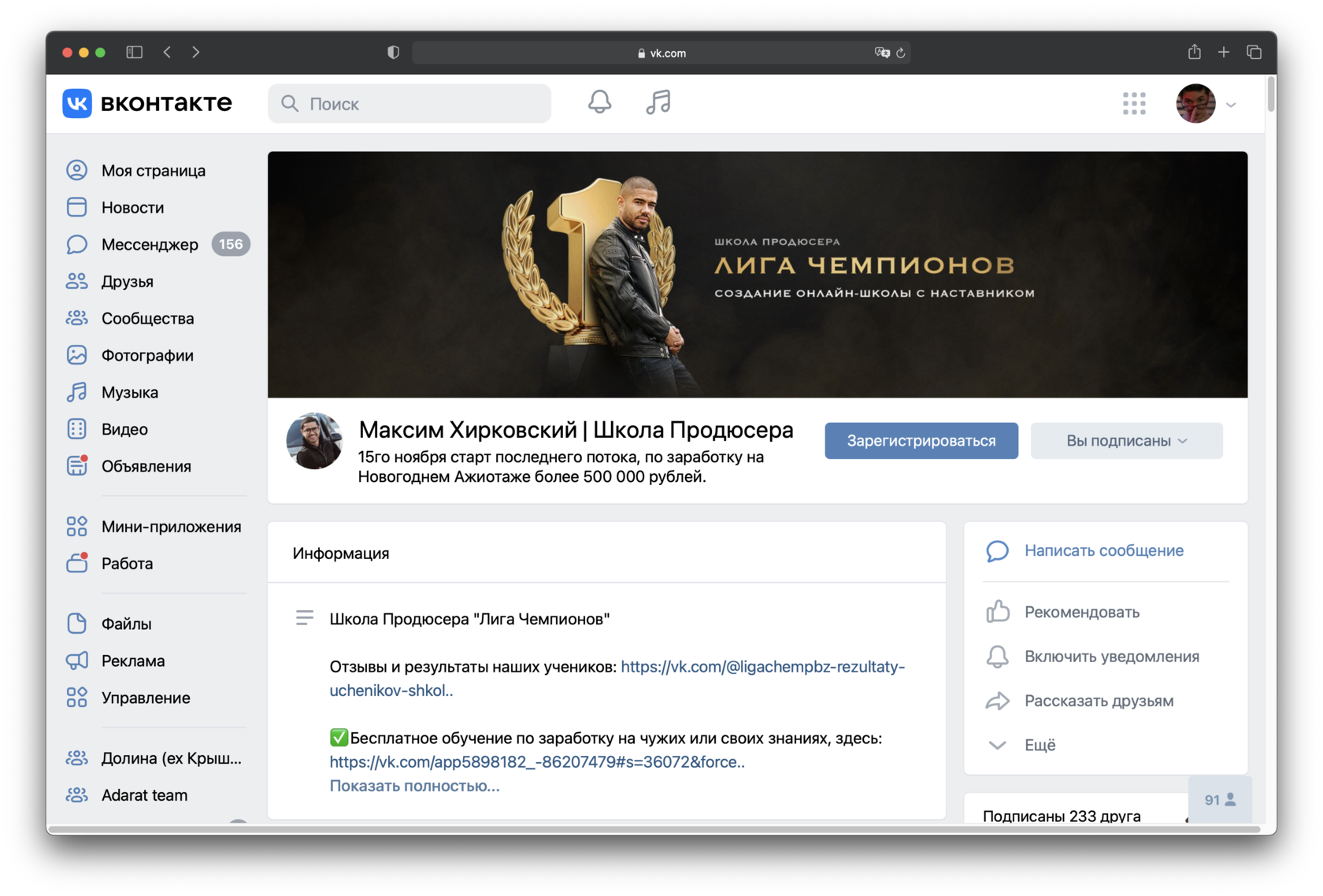Show Safari tab overview icon
Screen dimensions: 1323x896
click(x=1254, y=52)
